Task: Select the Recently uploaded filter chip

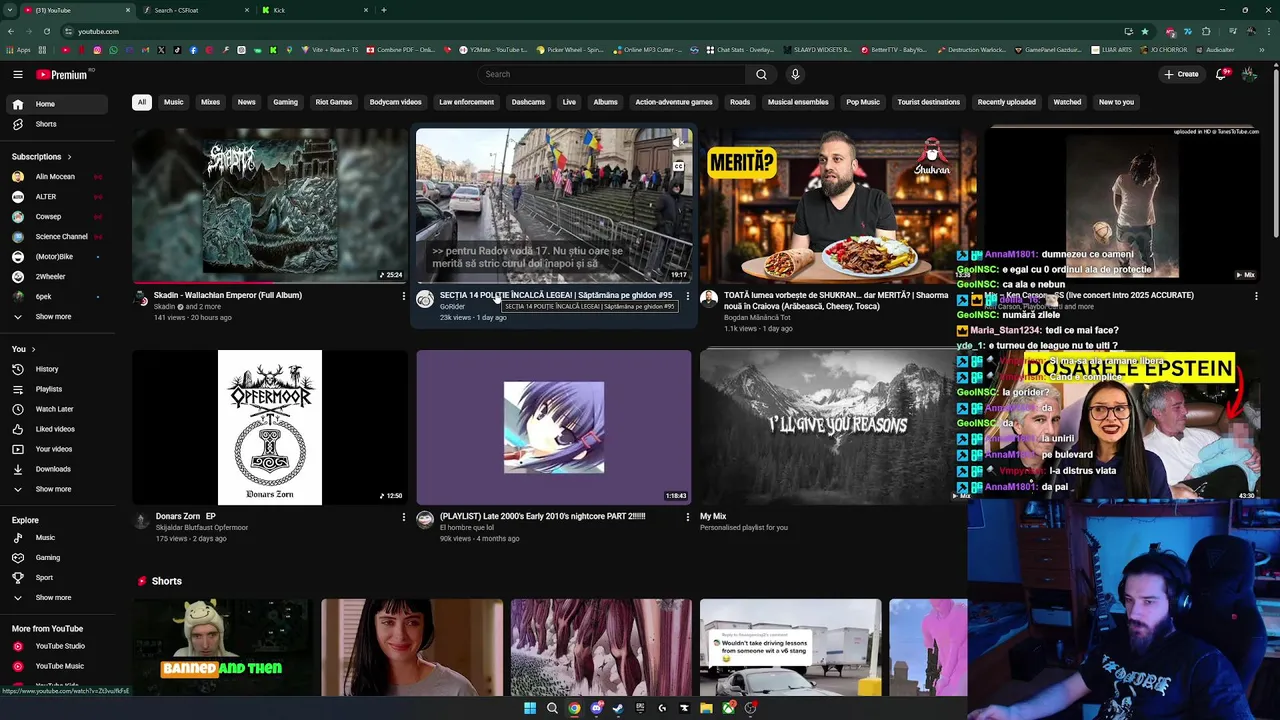Action: [x=1006, y=102]
